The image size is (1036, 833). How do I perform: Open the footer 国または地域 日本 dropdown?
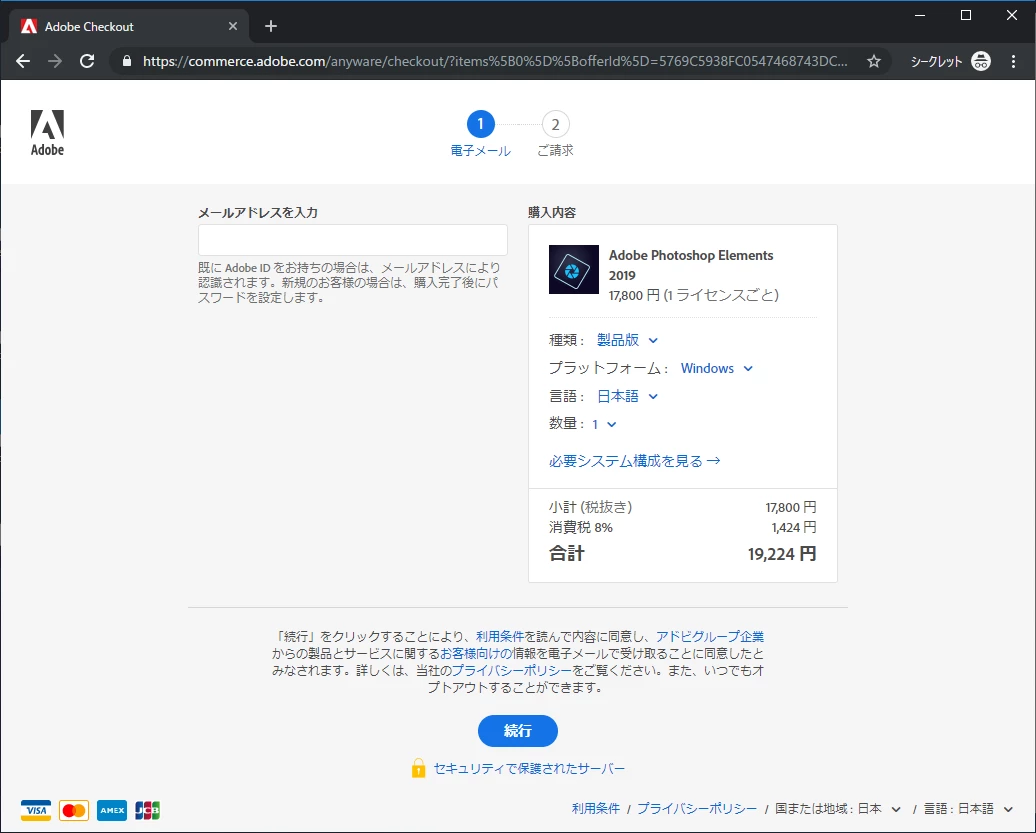[x=838, y=809]
